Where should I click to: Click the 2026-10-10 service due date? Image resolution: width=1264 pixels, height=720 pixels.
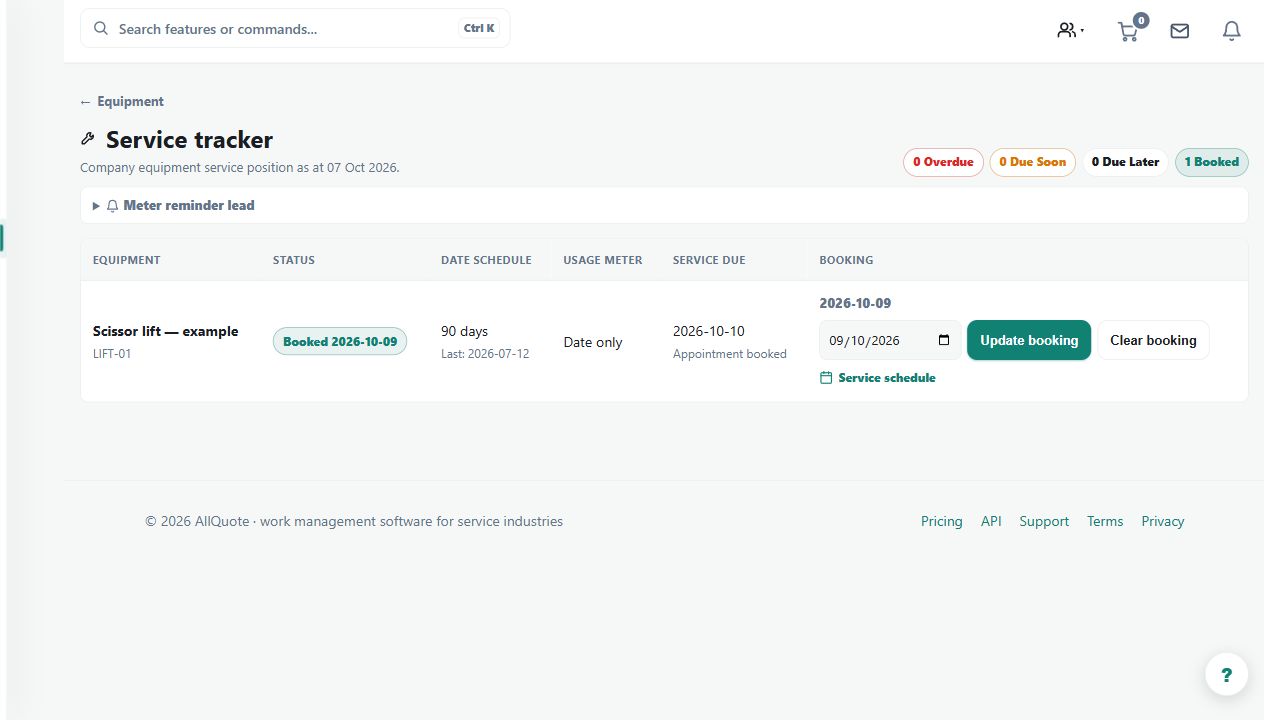click(709, 331)
